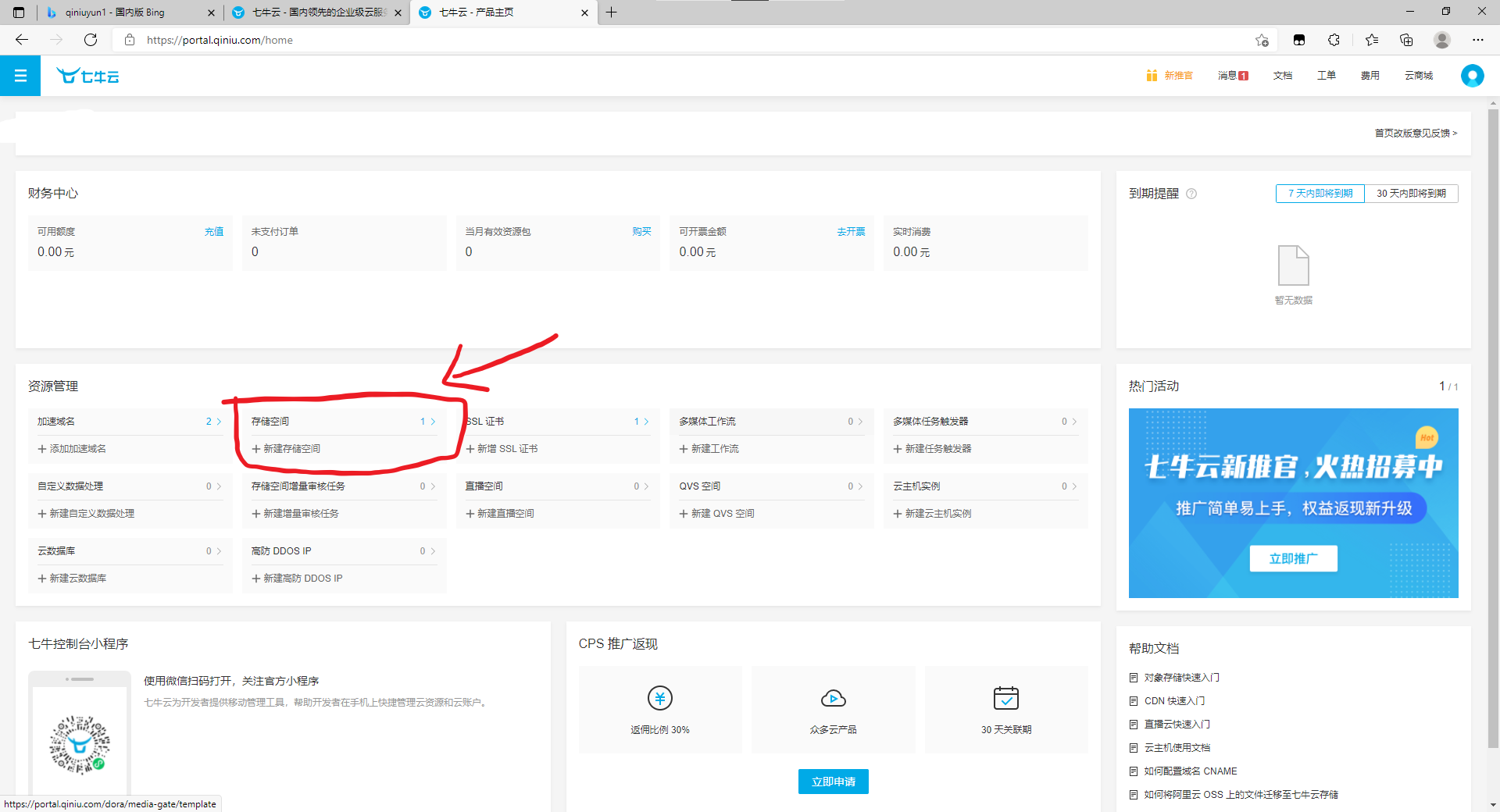The image size is (1500, 812).
Task: Open the 云商城 cloud marketplace
Action: (1419, 76)
